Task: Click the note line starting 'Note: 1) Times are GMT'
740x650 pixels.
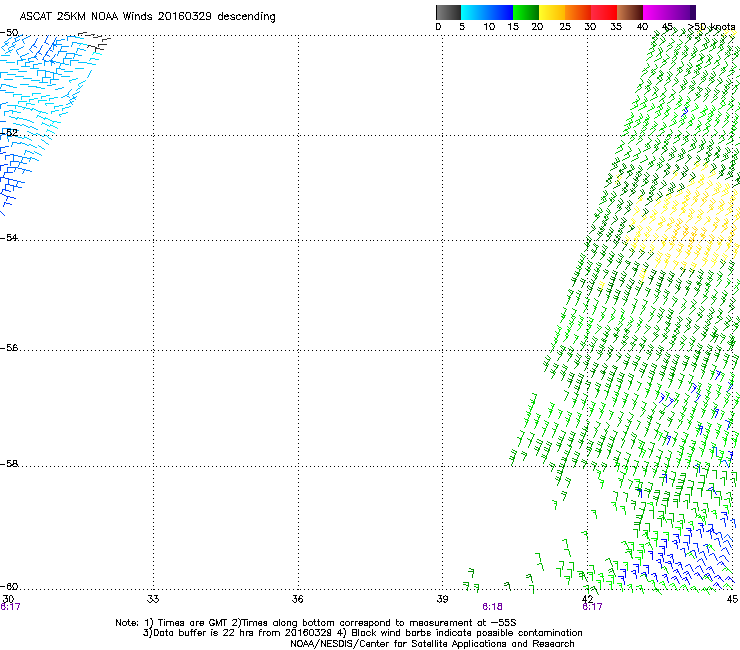Action: pyautogui.click(x=316, y=623)
